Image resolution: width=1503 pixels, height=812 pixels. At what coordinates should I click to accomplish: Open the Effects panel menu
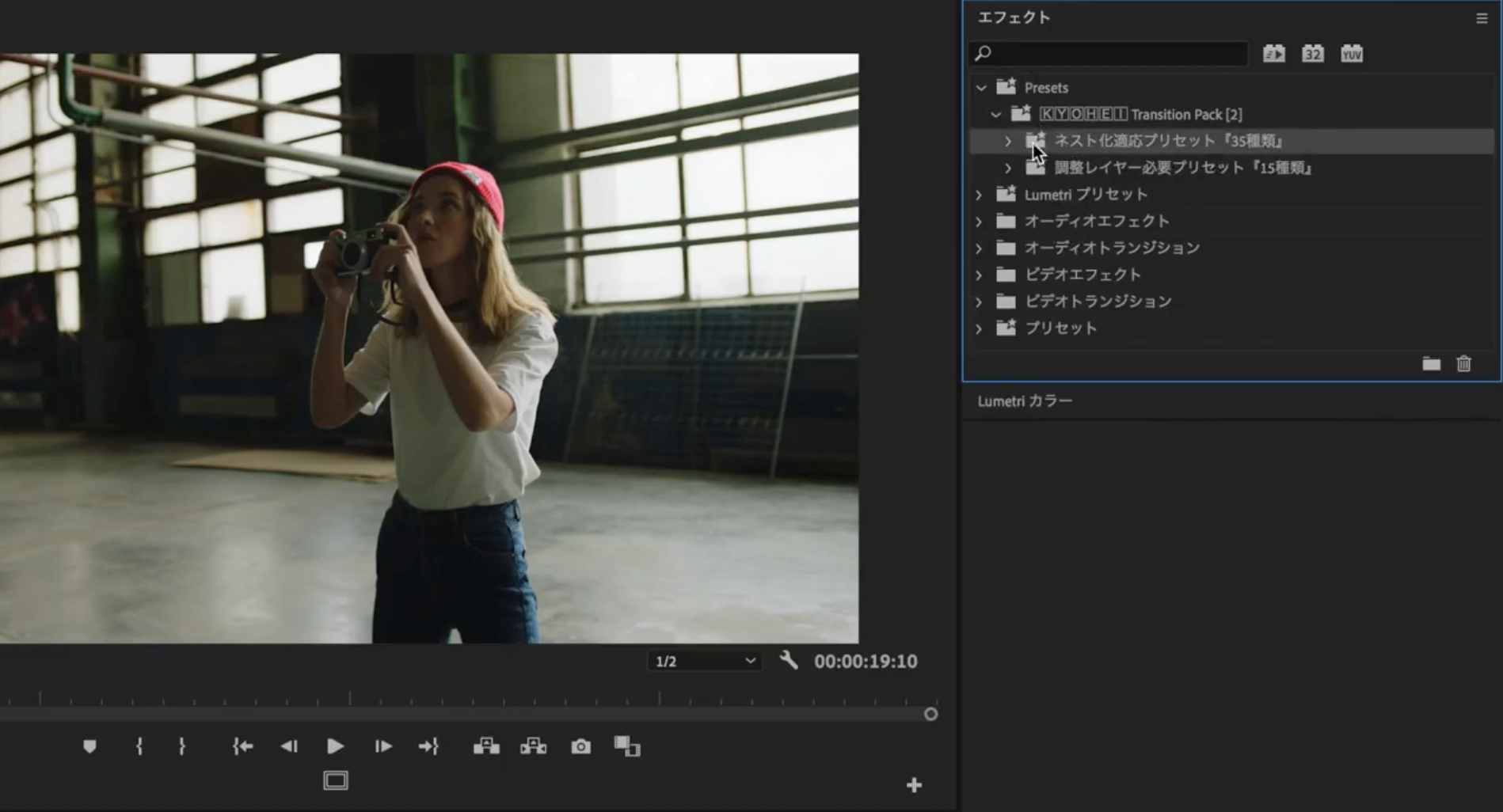tap(1482, 17)
